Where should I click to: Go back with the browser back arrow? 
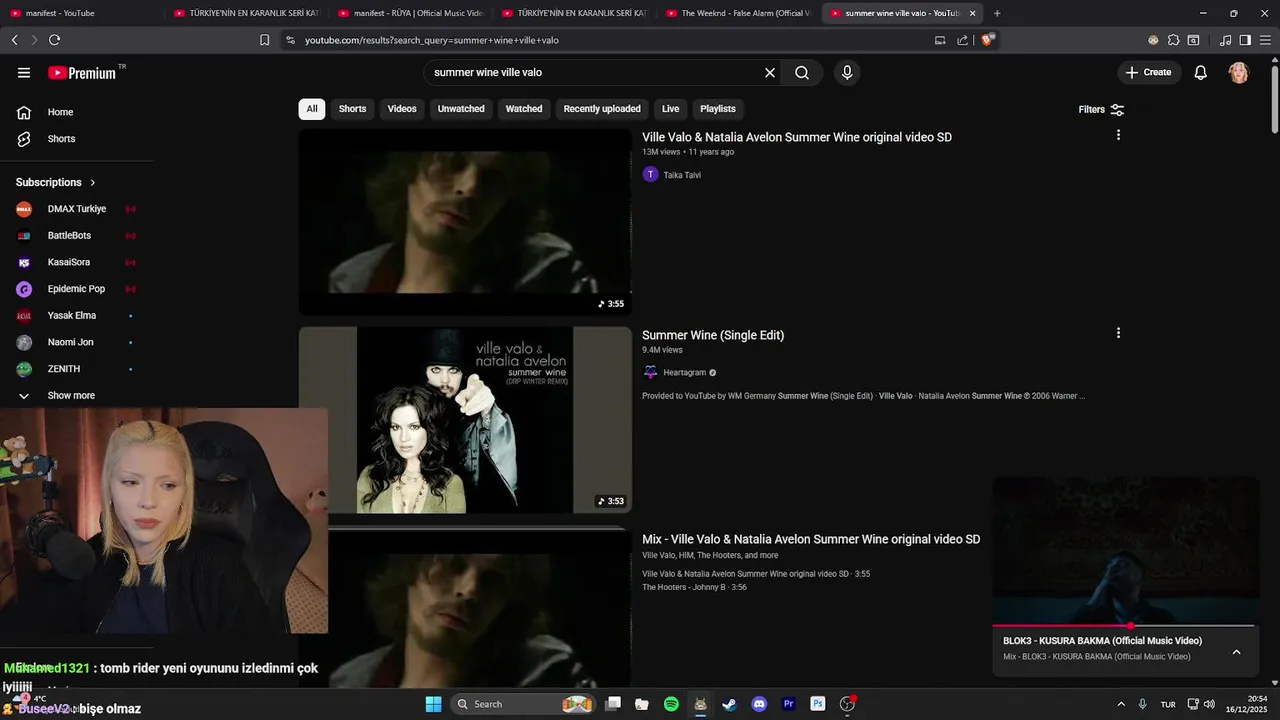click(x=14, y=40)
